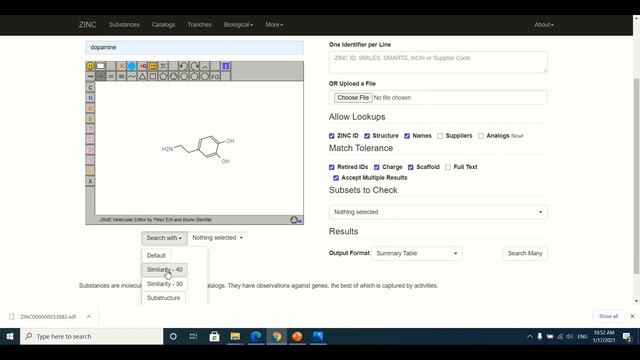The height and width of the screenshot is (360, 640).
Task: Click the purple info icon in the editor
Action: (225, 66)
